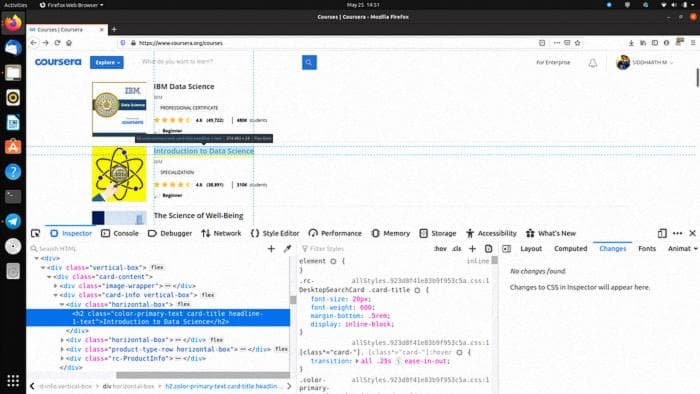Expand the product-type-row div node
This screenshot has width=700, height=394.
coord(62,349)
